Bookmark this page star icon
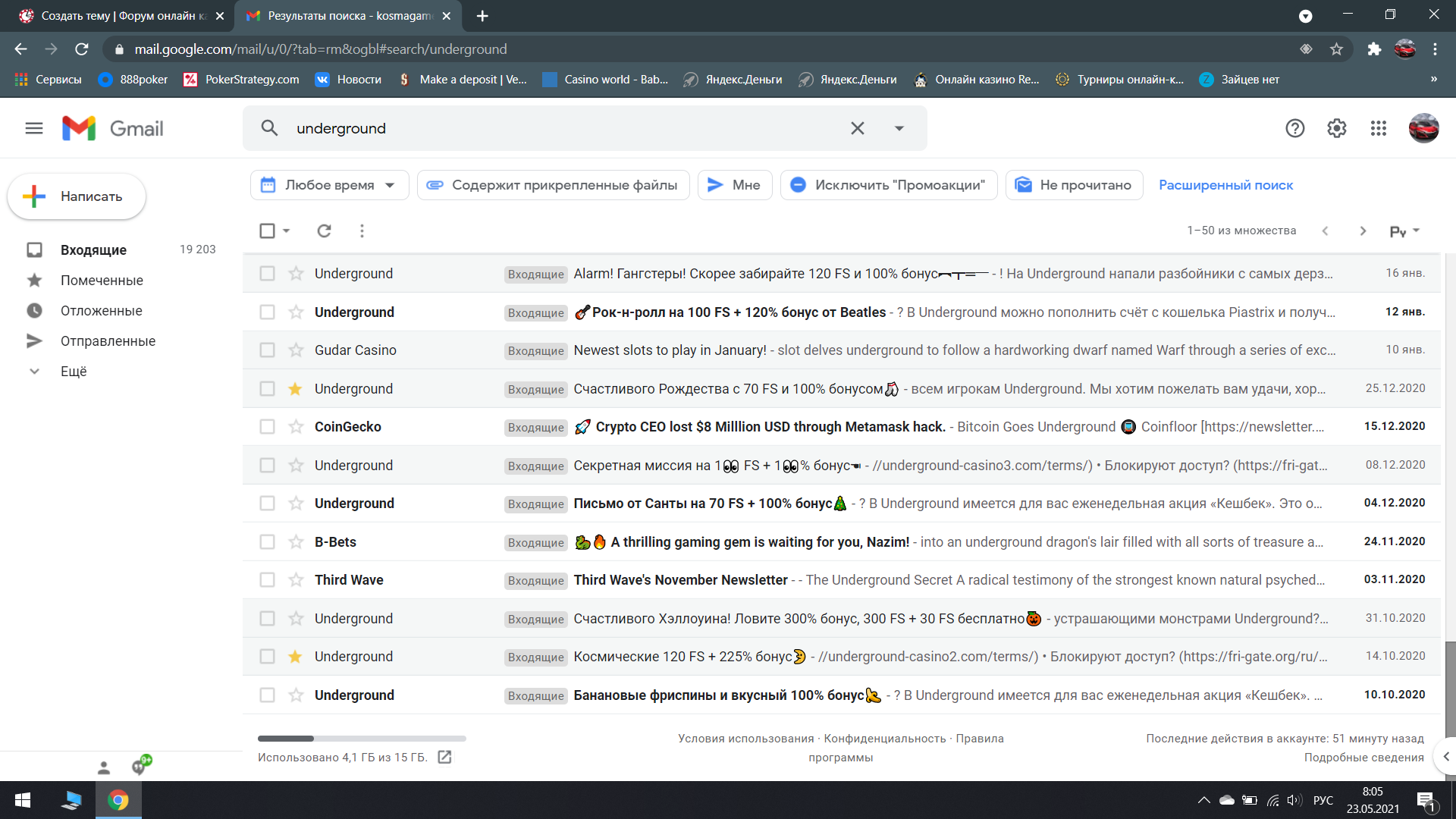This screenshot has width=1456, height=819. point(1336,49)
